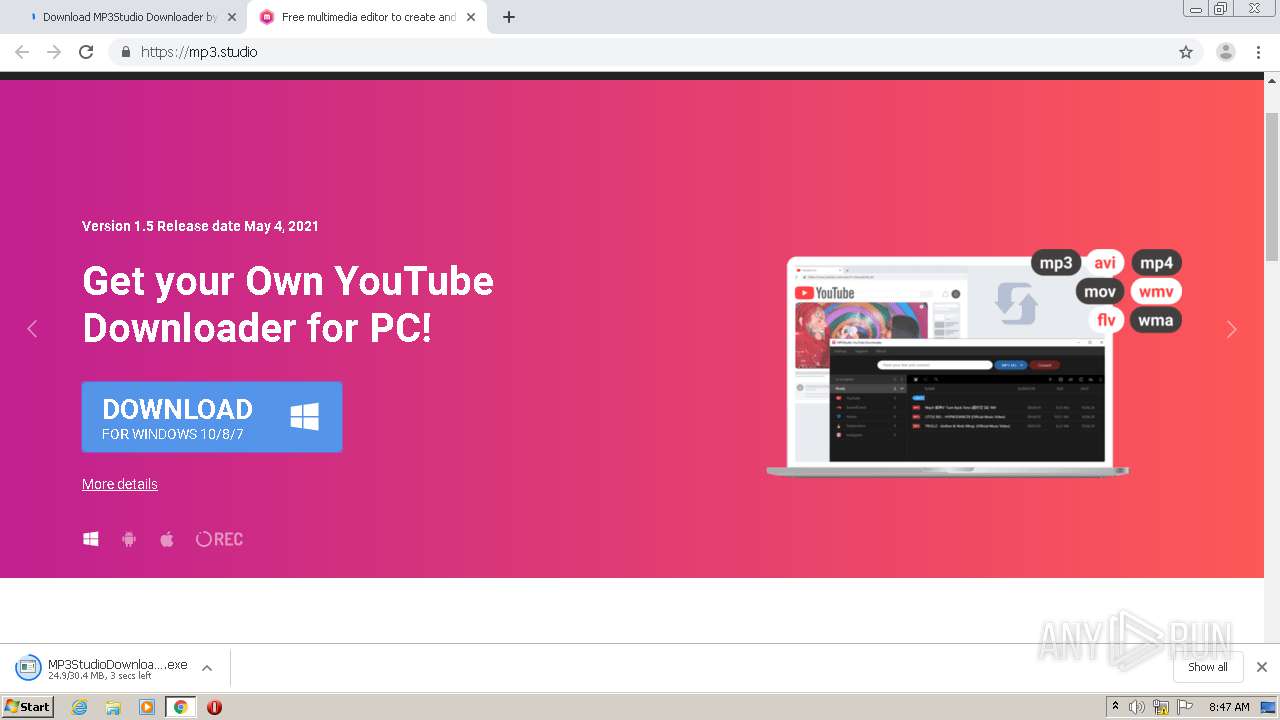Show hidden system tray icons

pyautogui.click(x=1115, y=707)
